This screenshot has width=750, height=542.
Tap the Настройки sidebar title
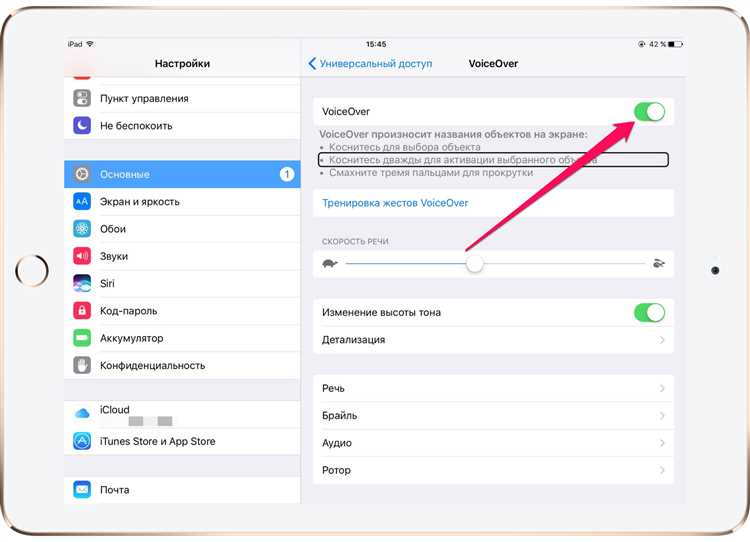pyautogui.click(x=182, y=63)
